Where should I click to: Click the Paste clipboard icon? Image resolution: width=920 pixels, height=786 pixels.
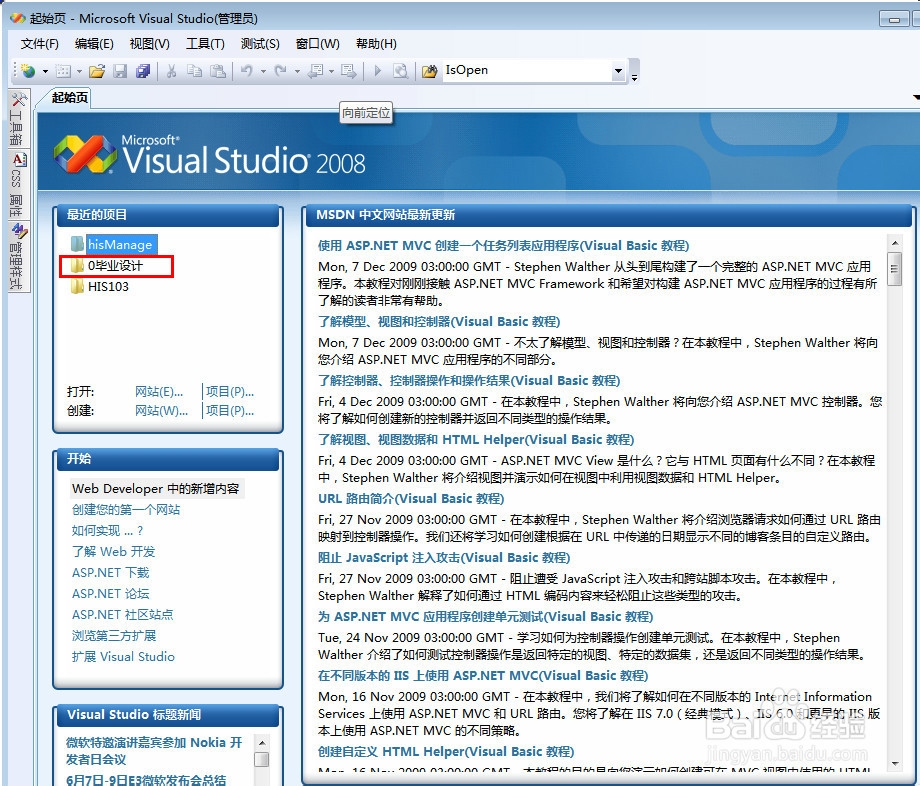(x=218, y=71)
